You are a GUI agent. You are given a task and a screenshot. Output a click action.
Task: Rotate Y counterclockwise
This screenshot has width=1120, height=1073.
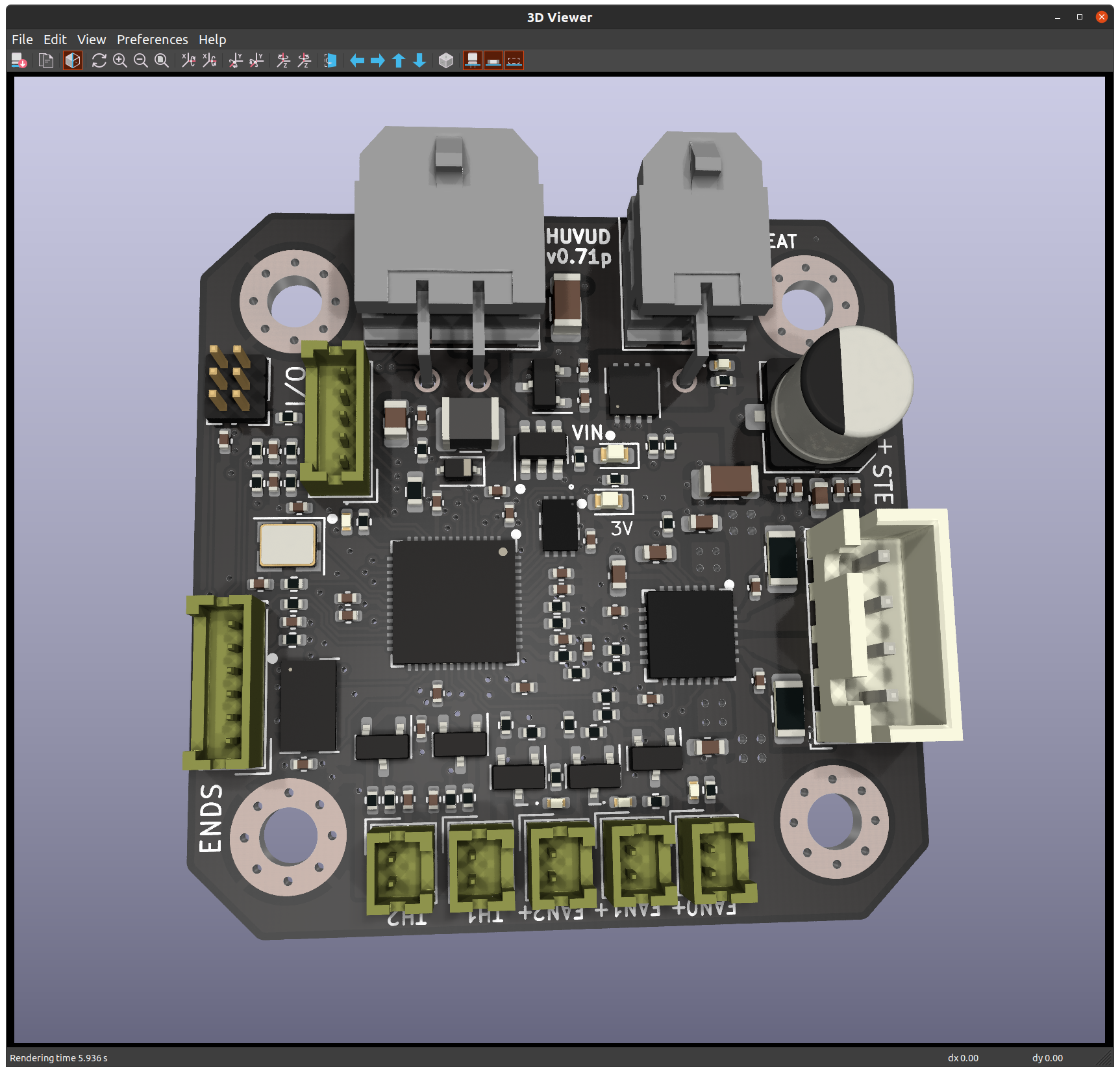(256, 61)
